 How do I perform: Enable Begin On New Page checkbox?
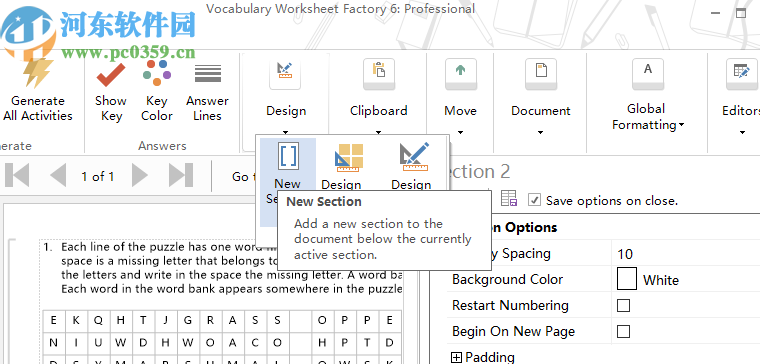pyautogui.click(x=623, y=332)
